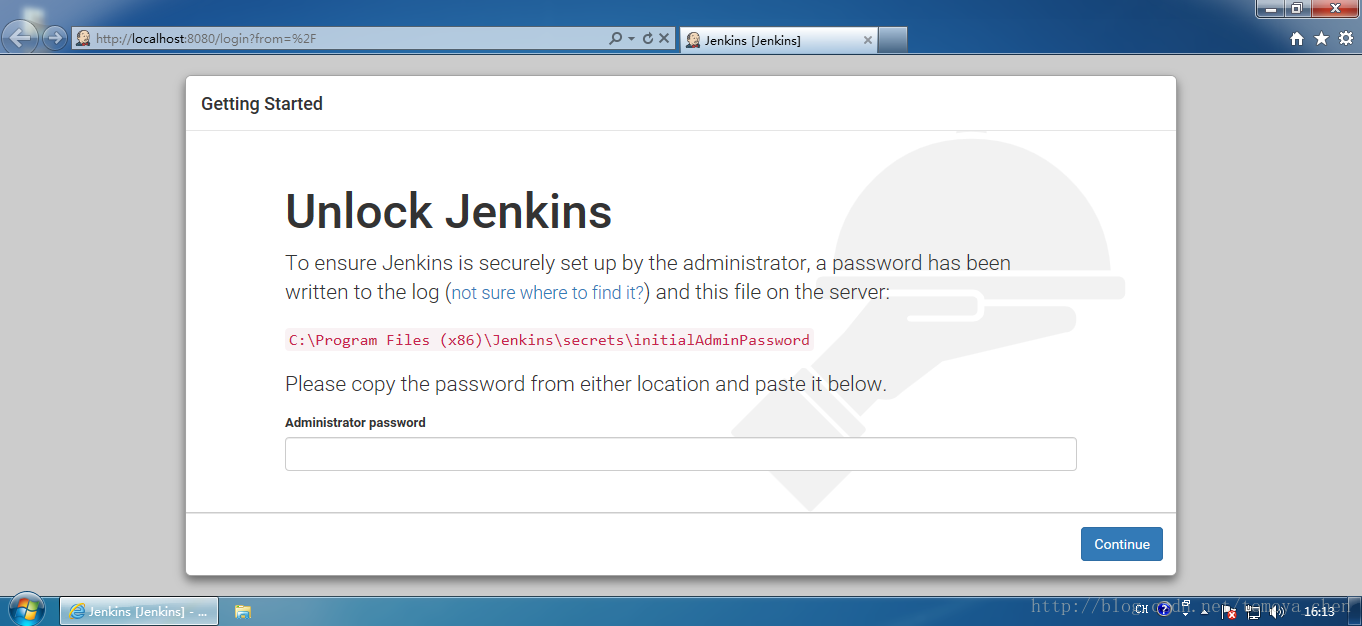Close the Internet Explorer window

(1335, 8)
